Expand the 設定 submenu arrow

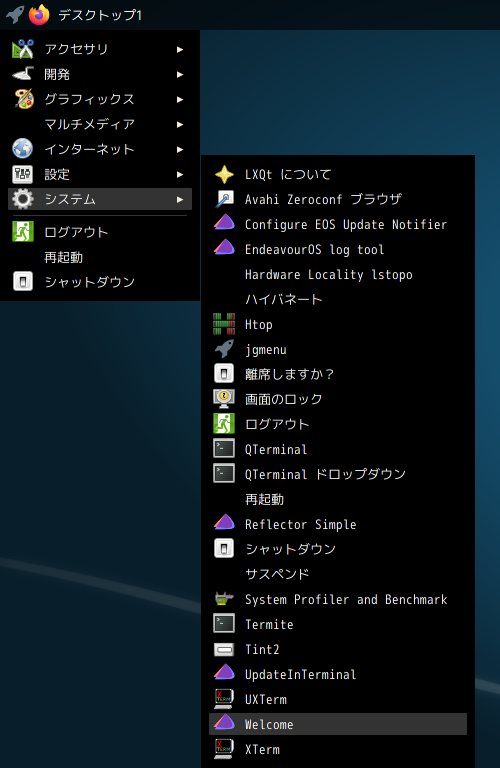180,174
